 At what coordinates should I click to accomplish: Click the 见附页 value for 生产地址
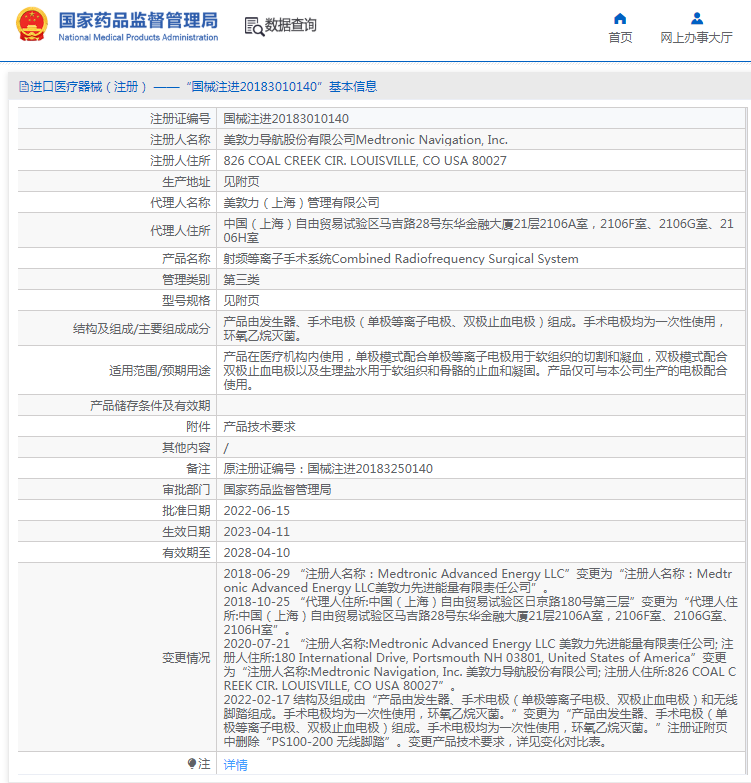[241, 182]
